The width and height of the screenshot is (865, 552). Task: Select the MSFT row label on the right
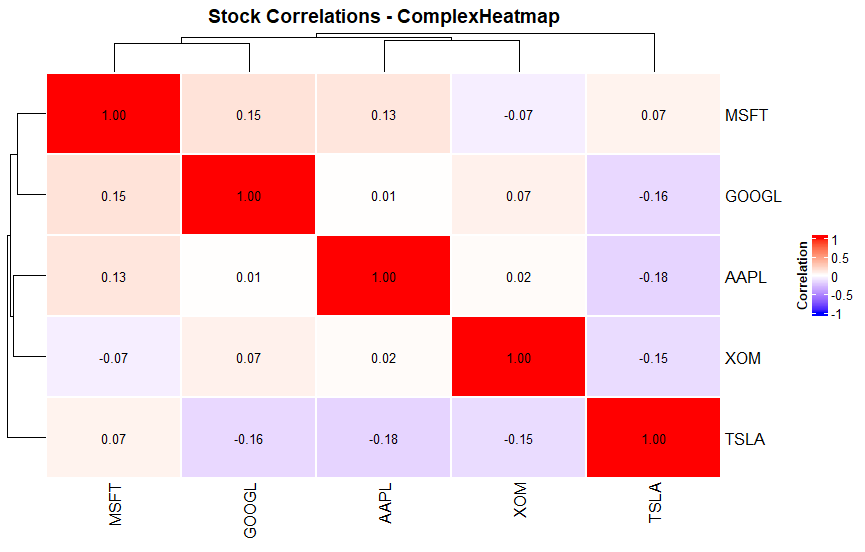pyautogui.click(x=746, y=115)
